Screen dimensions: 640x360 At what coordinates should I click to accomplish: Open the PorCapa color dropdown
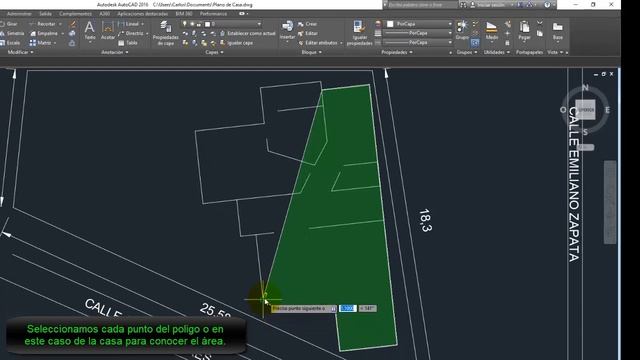[x=450, y=24]
